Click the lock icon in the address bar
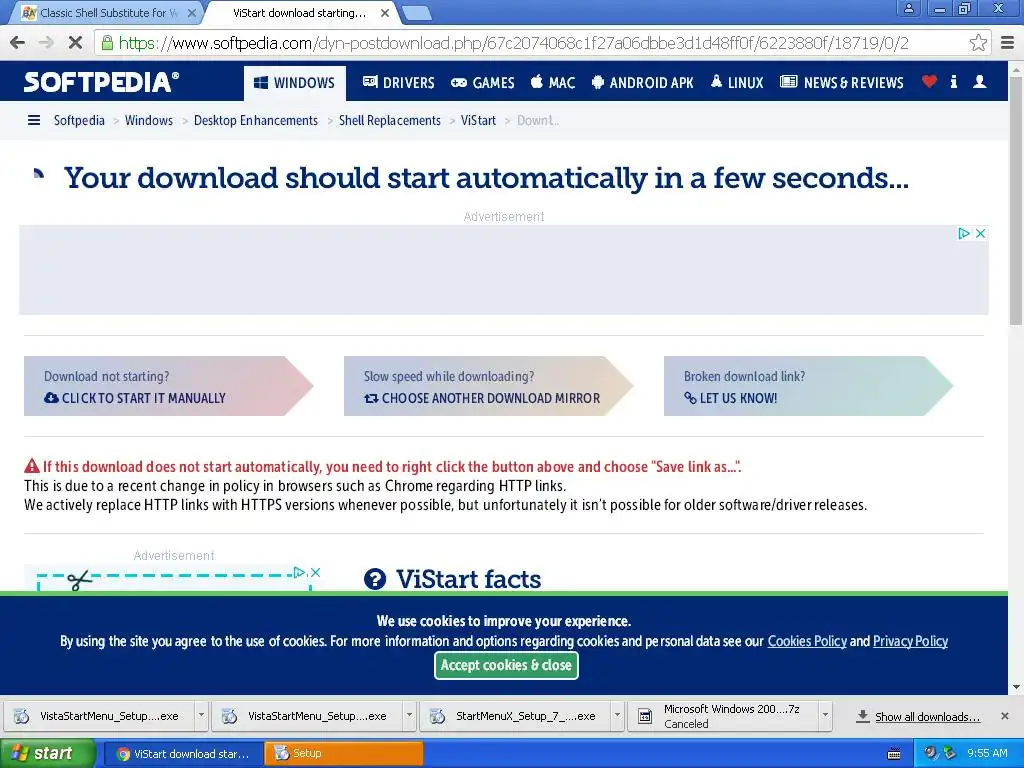 pos(107,43)
